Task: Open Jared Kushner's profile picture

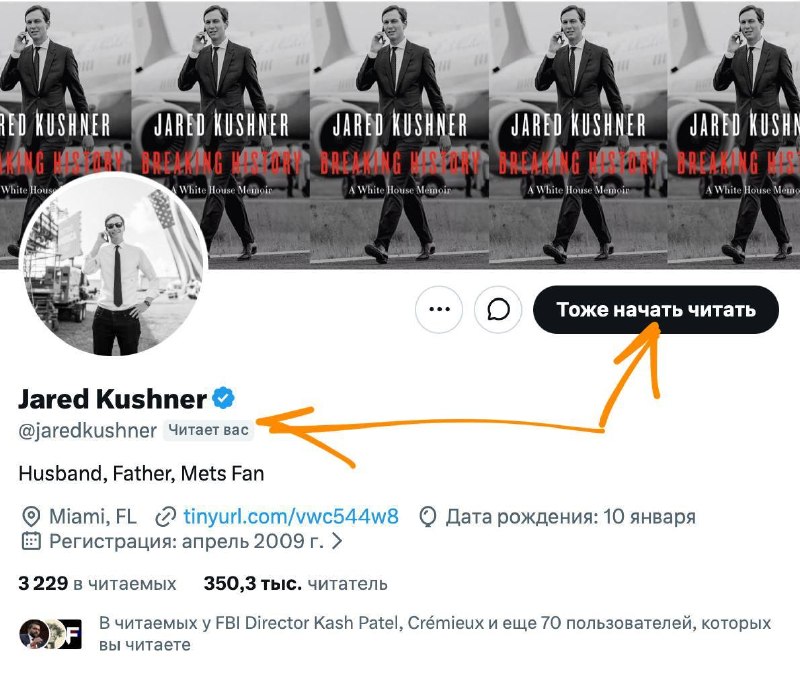Action: (x=113, y=264)
